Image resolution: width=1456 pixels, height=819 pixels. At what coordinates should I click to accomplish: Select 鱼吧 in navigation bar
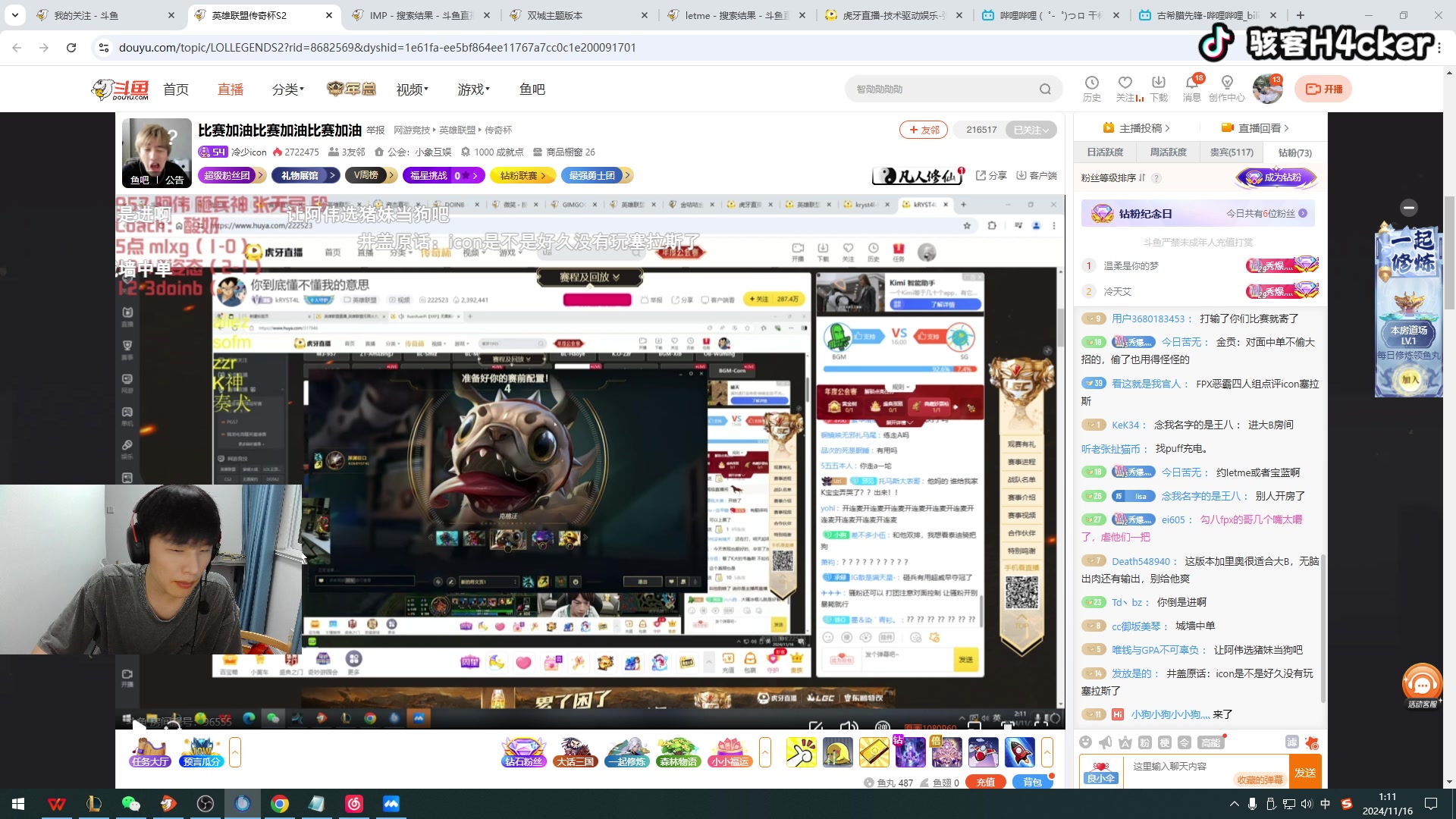[x=532, y=89]
